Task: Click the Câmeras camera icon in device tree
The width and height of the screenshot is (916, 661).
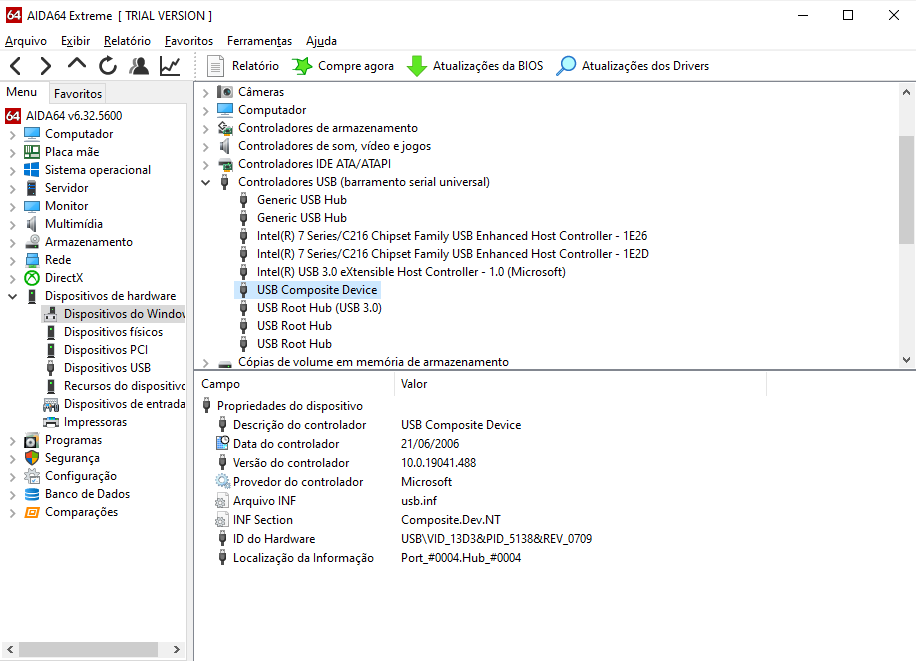Action: pyautogui.click(x=225, y=92)
